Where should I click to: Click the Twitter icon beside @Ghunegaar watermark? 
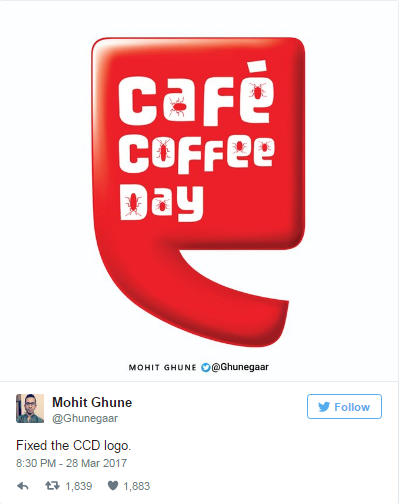pos(205,367)
